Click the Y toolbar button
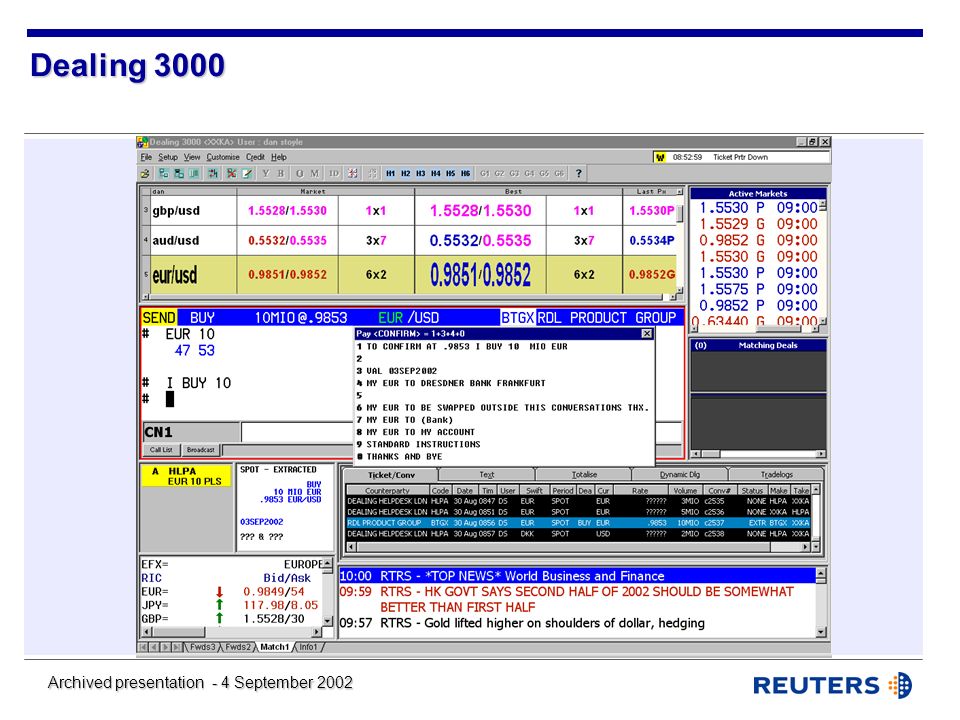This screenshot has width=960, height=720. 266,174
